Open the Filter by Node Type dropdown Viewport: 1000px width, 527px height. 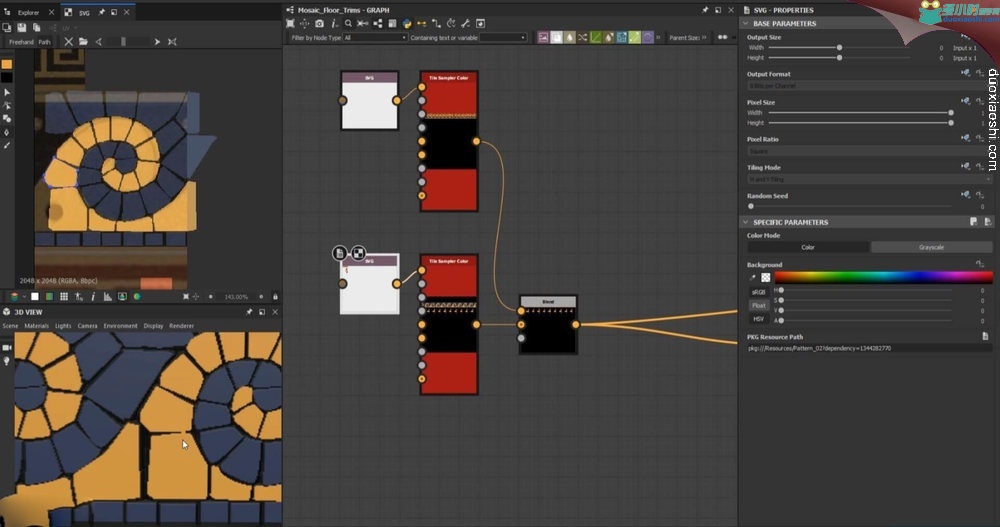[x=375, y=38]
